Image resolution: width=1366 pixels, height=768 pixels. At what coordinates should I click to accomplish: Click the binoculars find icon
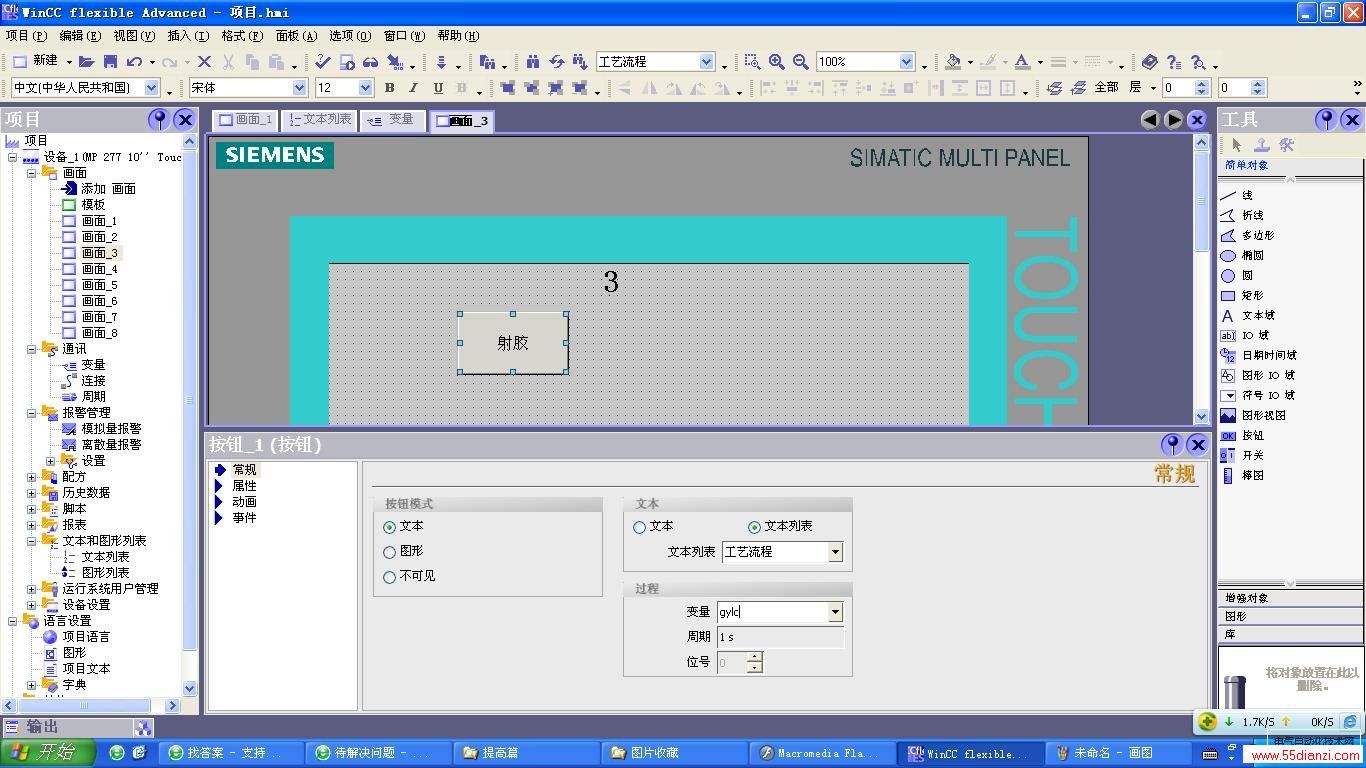533,62
